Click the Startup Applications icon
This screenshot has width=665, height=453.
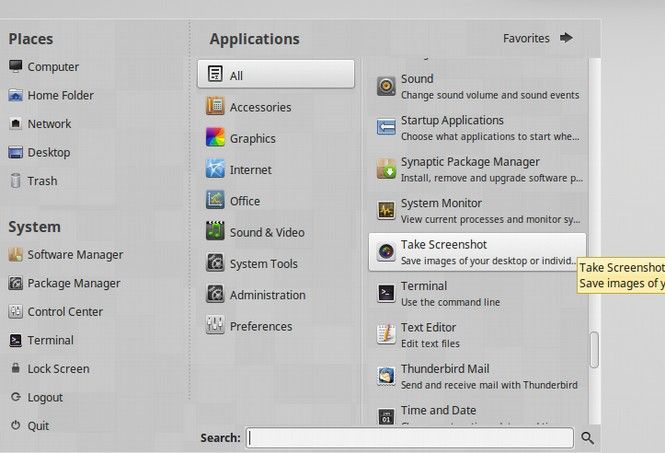coord(386,127)
